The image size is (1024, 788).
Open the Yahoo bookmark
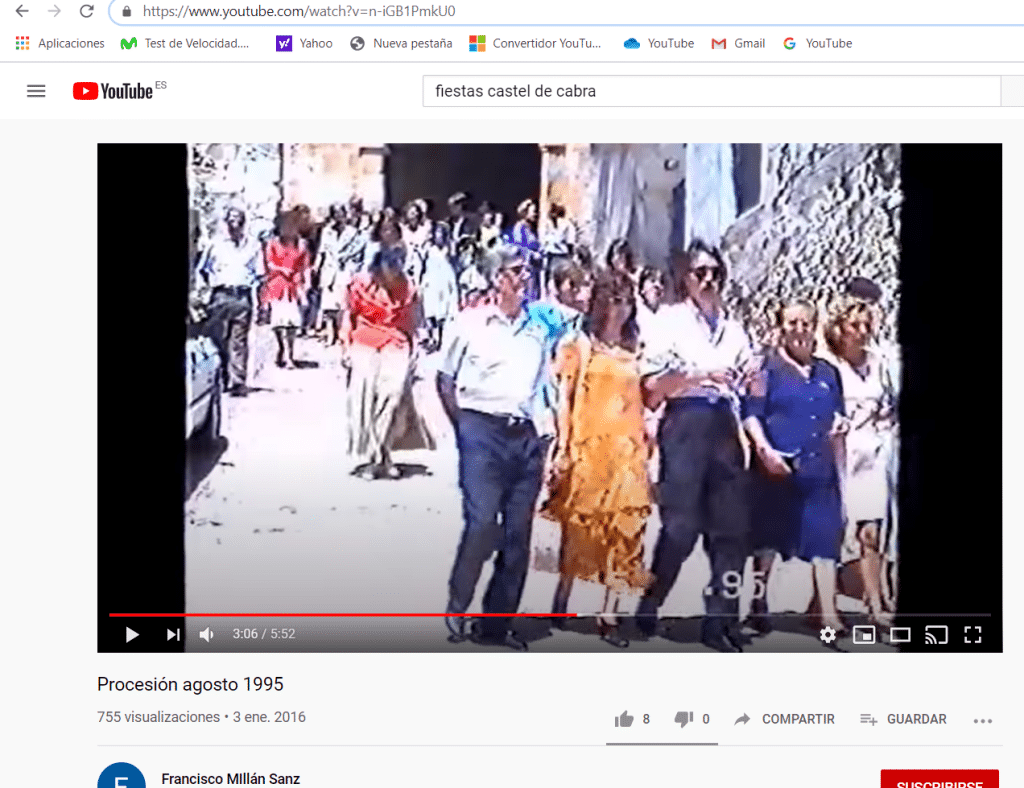[304, 43]
